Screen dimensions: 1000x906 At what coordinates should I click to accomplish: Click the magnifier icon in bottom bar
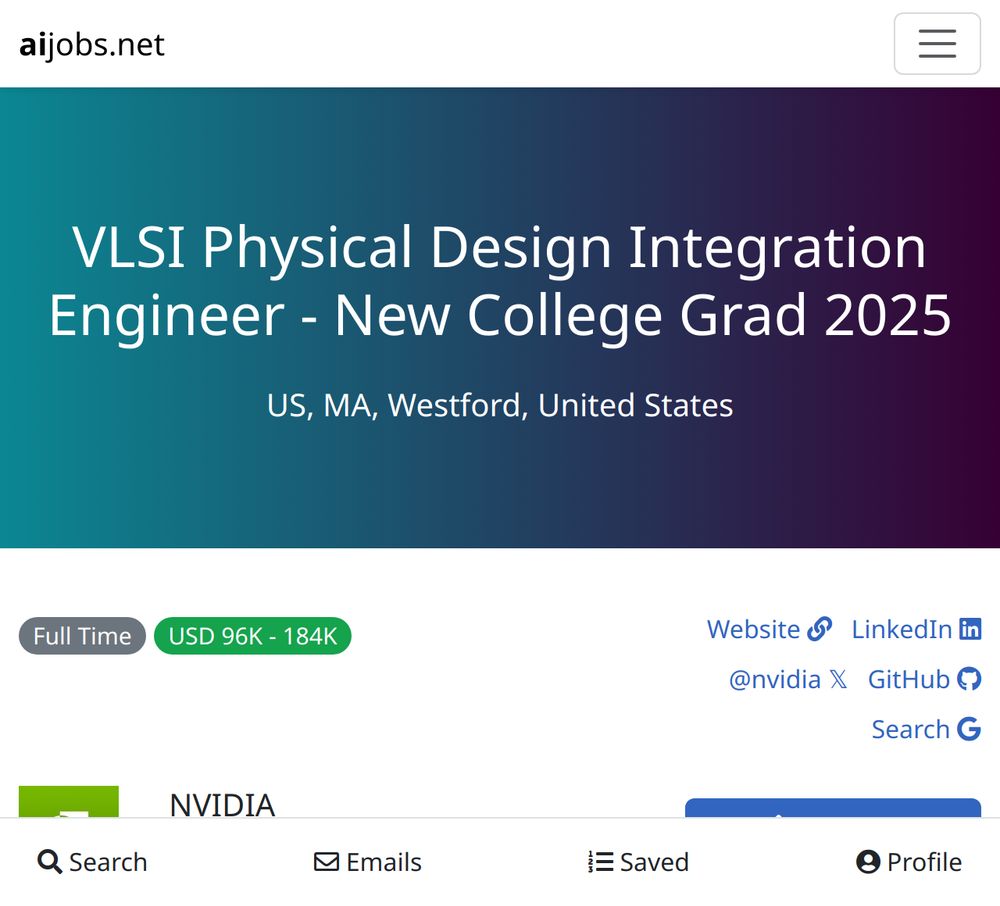50,862
